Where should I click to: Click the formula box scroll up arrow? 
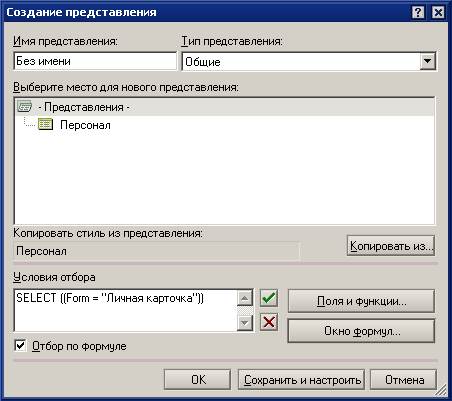(245, 298)
